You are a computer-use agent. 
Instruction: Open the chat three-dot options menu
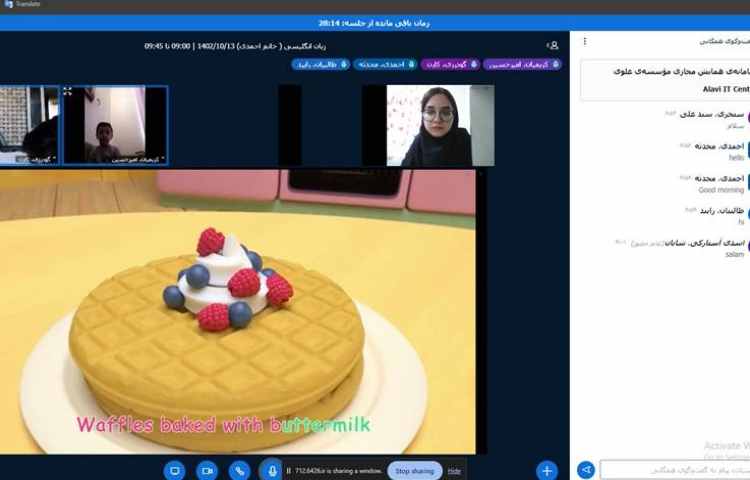tap(585, 41)
